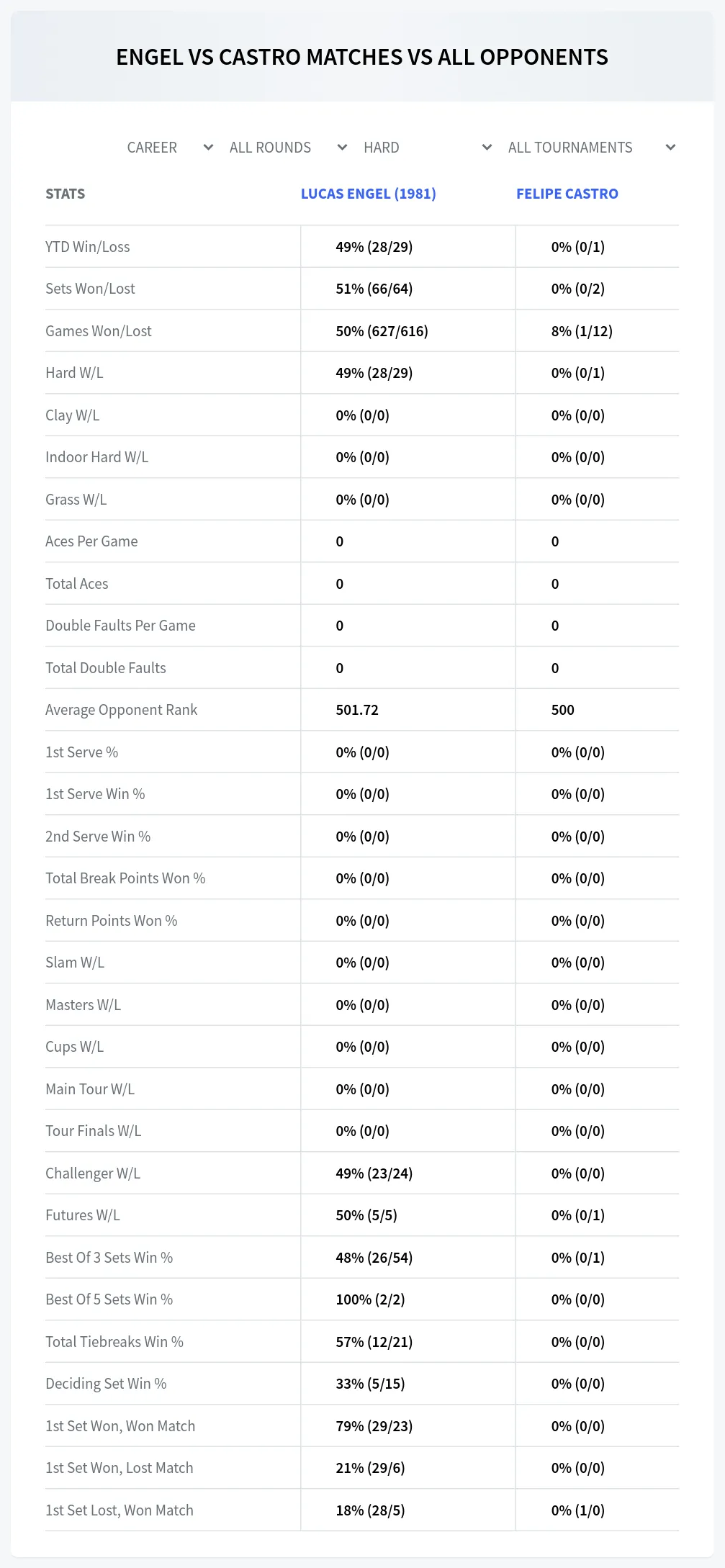
Task: Expand the ALL ROUNDS dropdown
Action: click(x=288, y=148)
